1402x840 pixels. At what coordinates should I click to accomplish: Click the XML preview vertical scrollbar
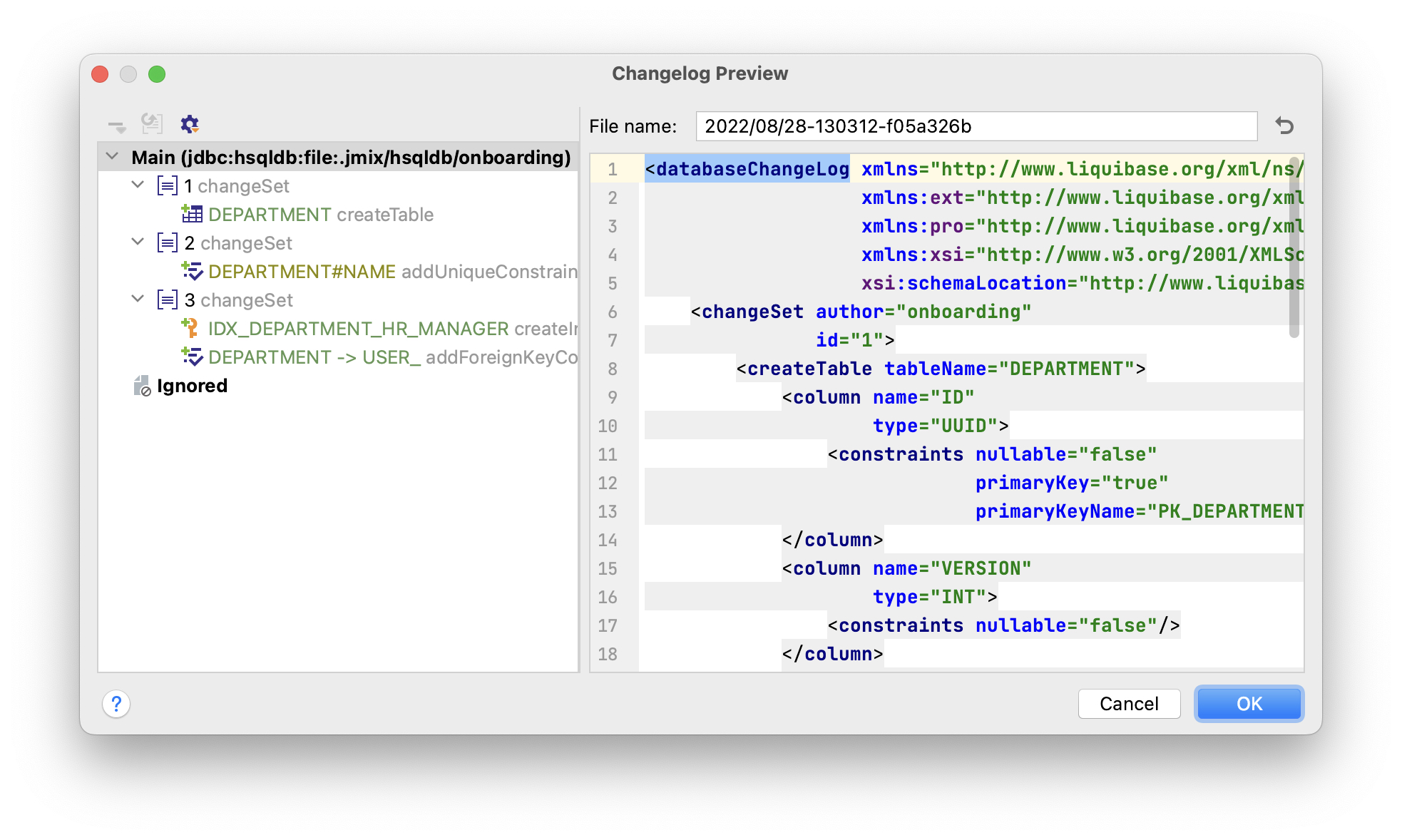(x=1294, y=247)
